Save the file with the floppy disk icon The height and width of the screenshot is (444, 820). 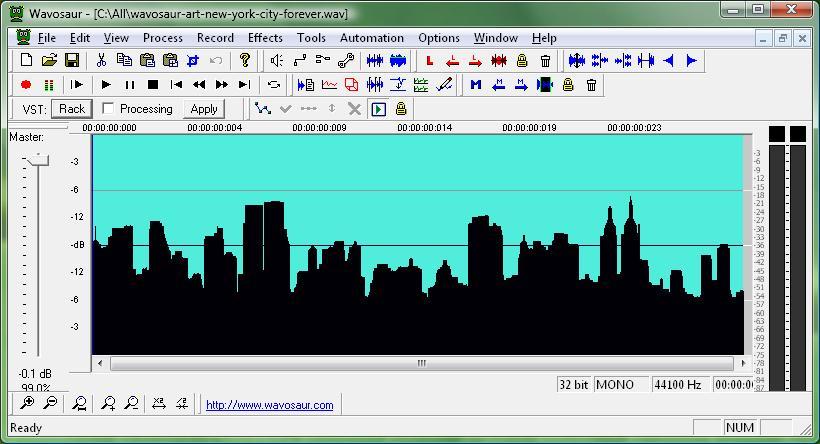tap(72, 60)
